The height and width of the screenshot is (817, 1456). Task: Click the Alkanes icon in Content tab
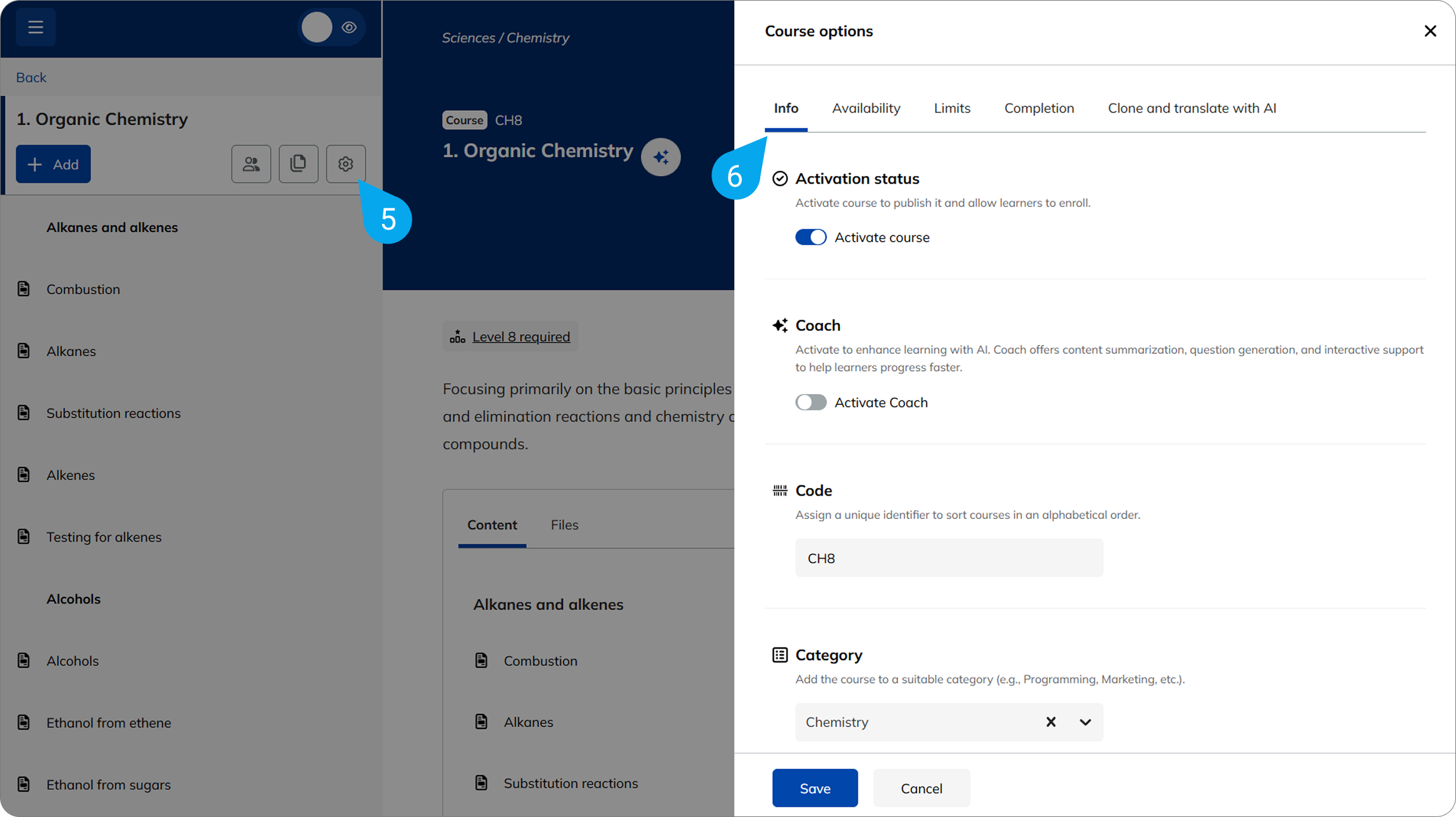point(481,721)
